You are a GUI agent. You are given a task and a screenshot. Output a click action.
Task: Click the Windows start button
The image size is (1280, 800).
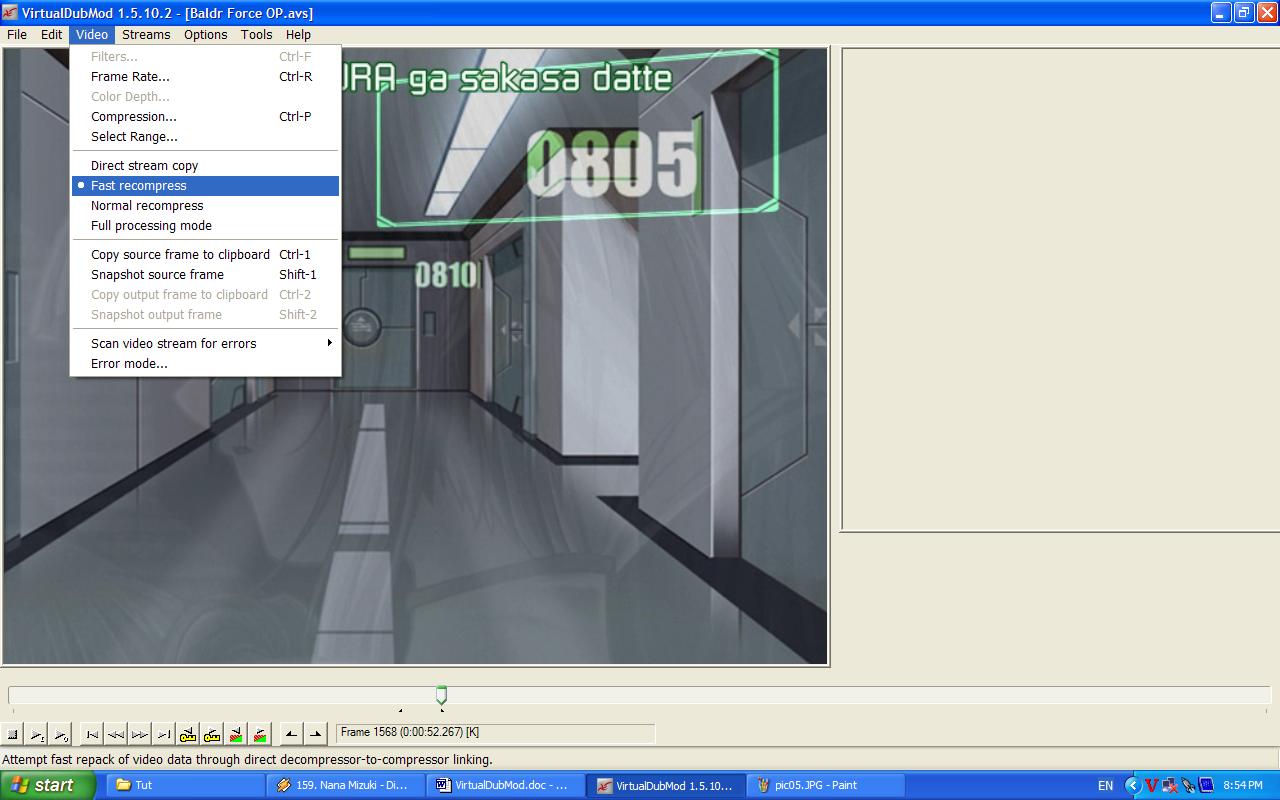pos(47,785)
